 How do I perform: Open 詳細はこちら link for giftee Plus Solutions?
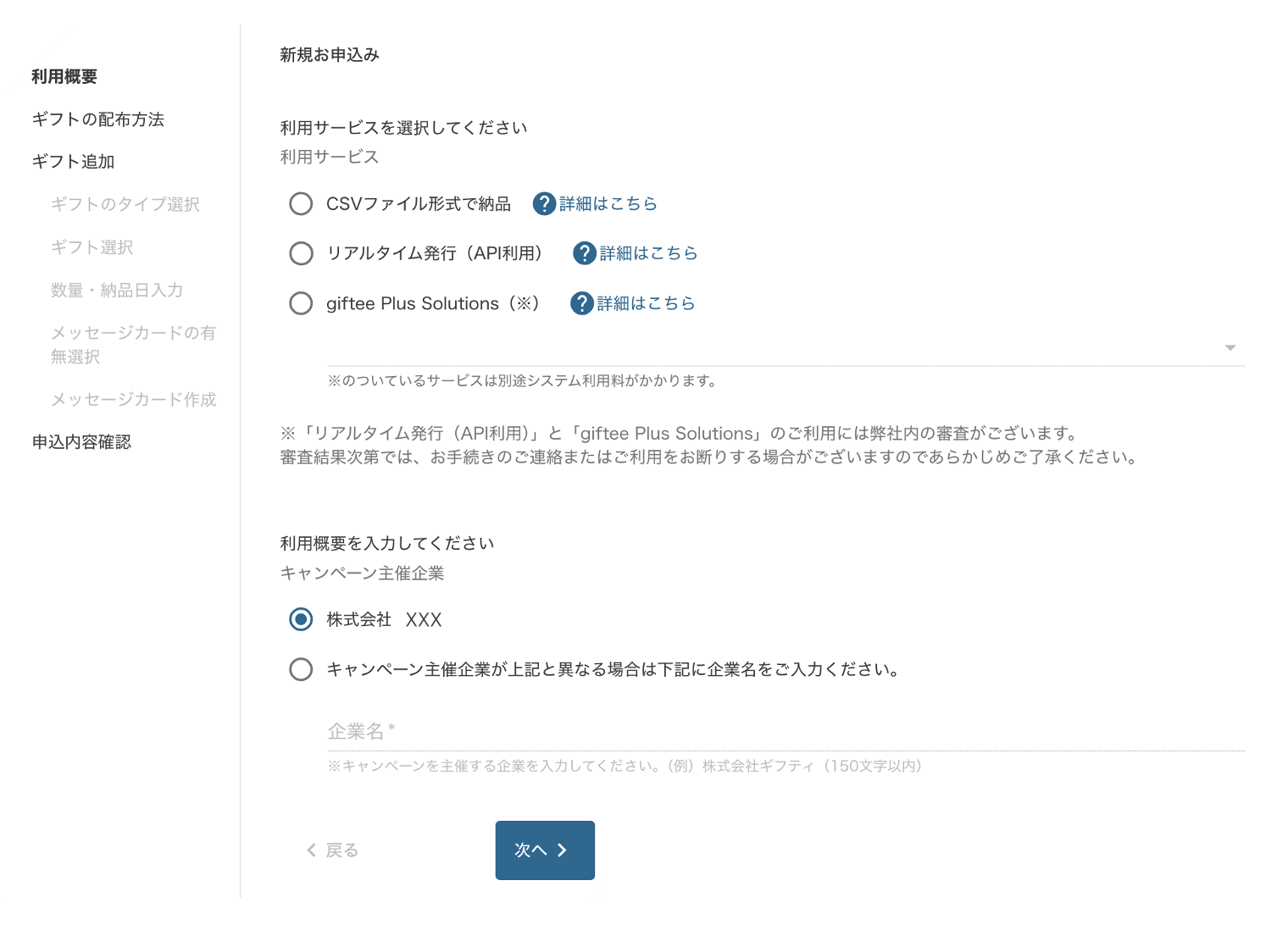(646, 303)
